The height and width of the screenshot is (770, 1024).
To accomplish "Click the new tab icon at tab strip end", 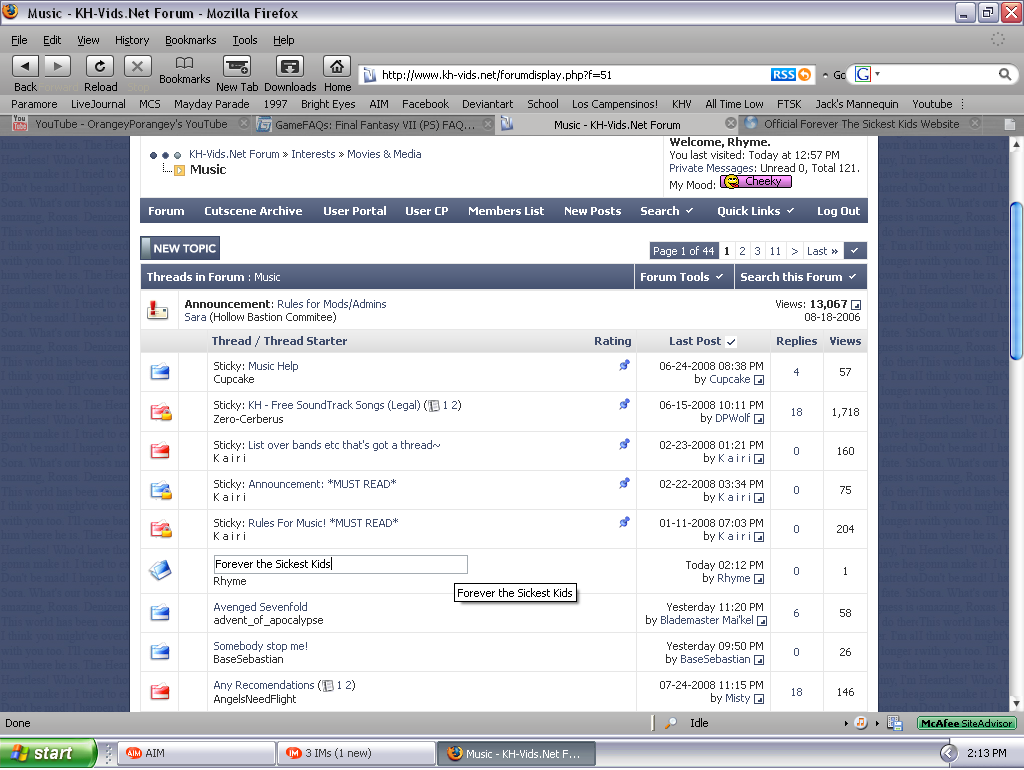I will pos(1010,124).
